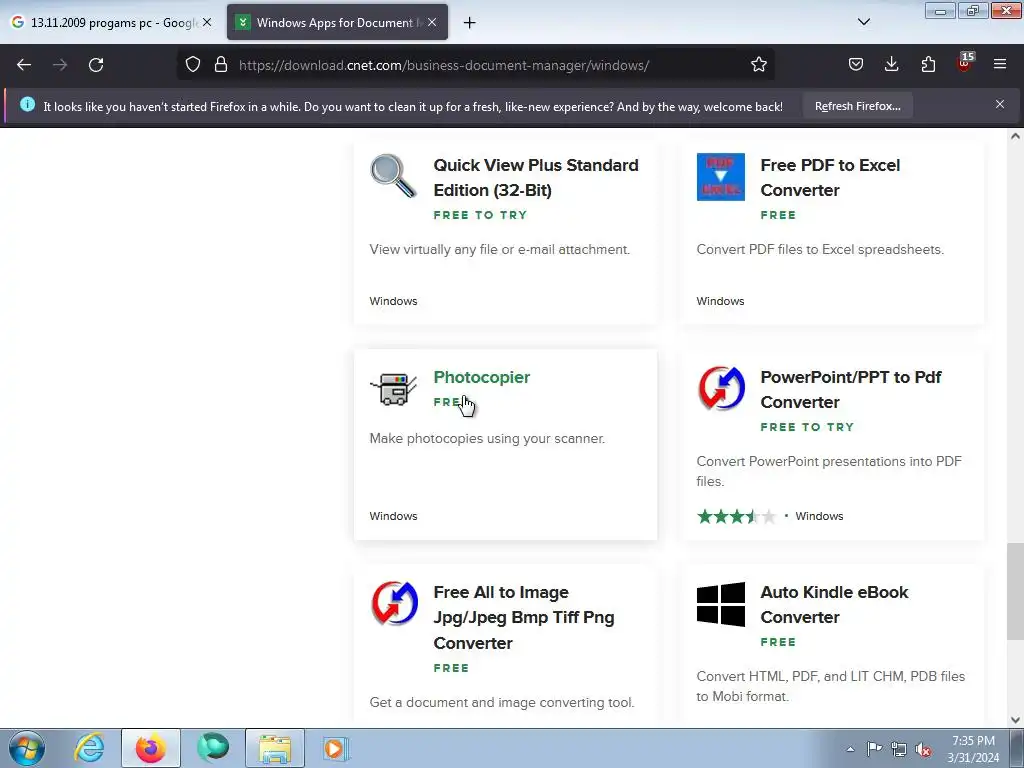Click the vertical scrollbar thumb

tap(1015, 592)
